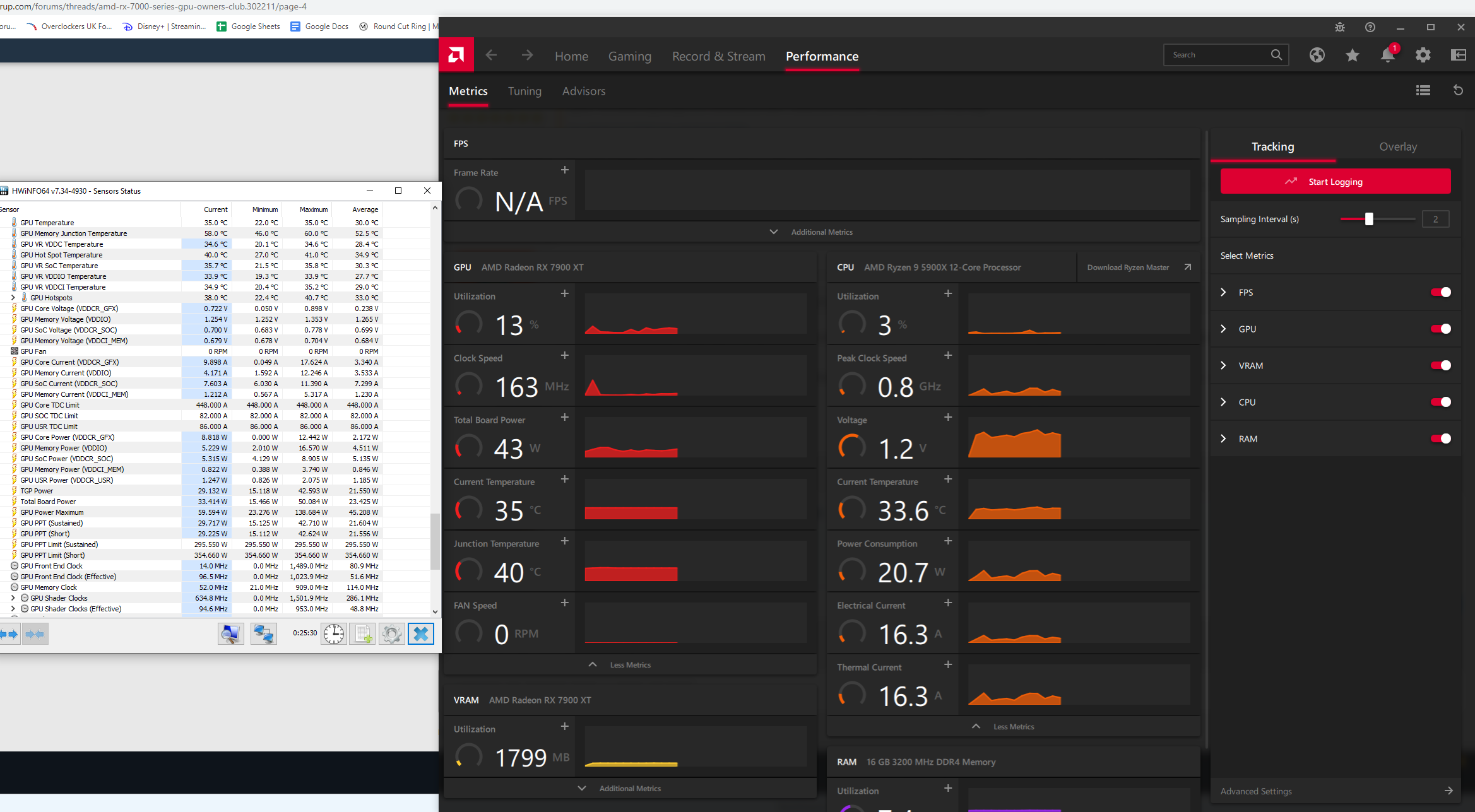
Task: Click HWiNFO sensor-only magnifier monitor icon
Action: click(x=230, y=633)
